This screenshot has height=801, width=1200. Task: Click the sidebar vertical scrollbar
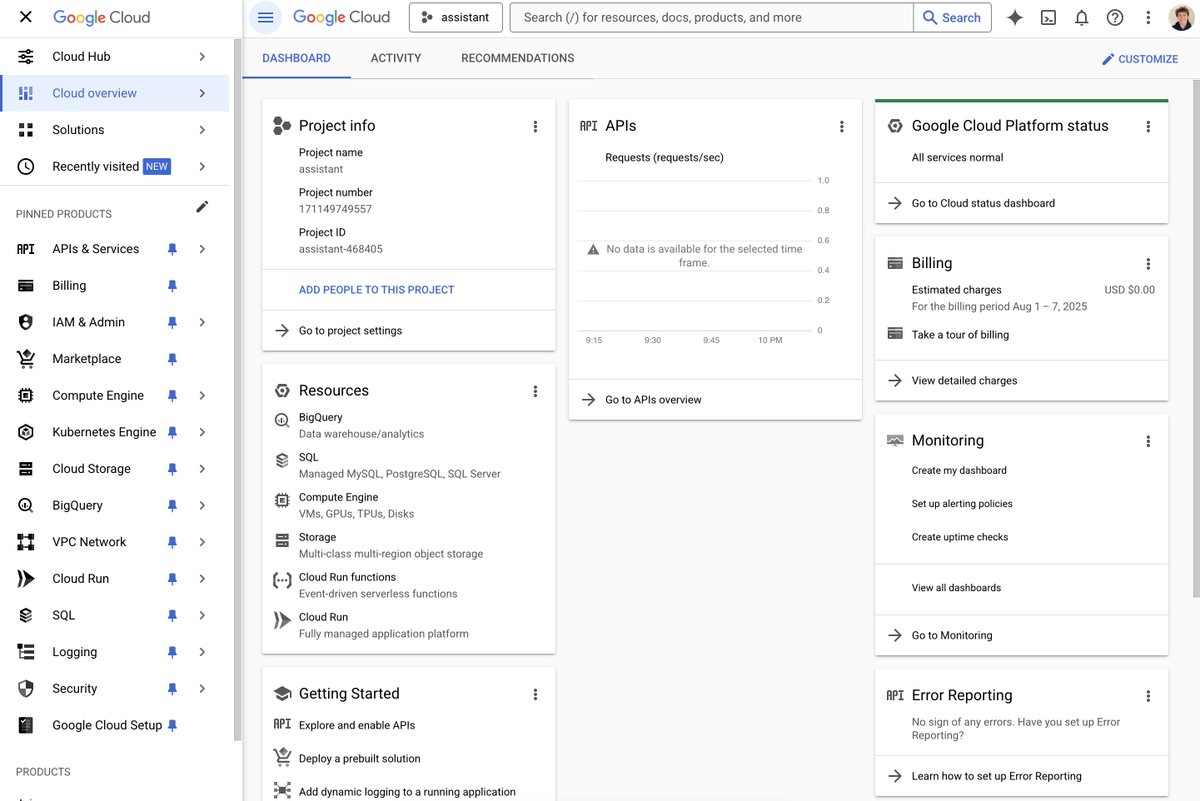click(238, 389)
